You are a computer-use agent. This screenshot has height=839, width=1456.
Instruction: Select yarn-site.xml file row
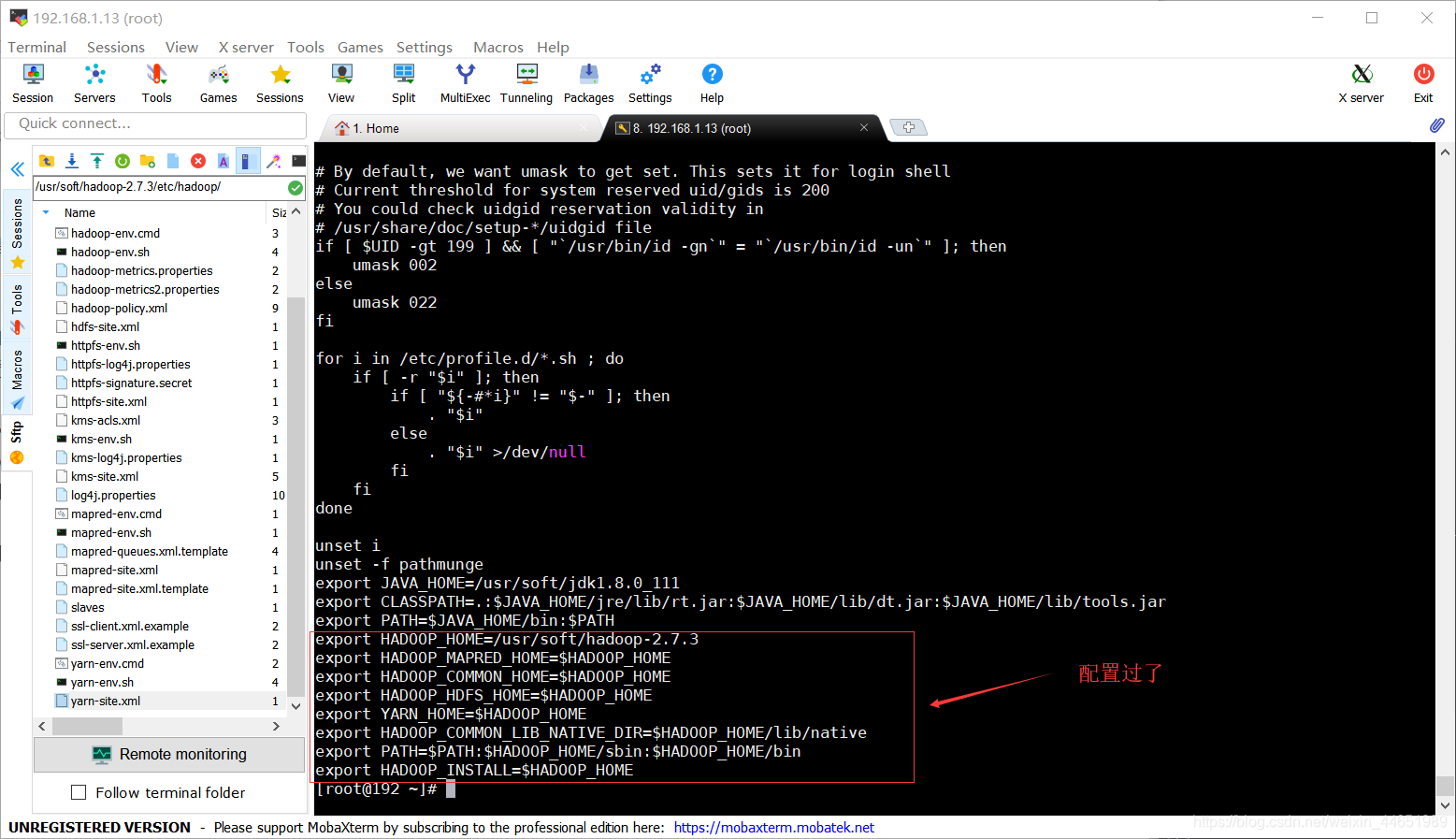click(168, 701)
